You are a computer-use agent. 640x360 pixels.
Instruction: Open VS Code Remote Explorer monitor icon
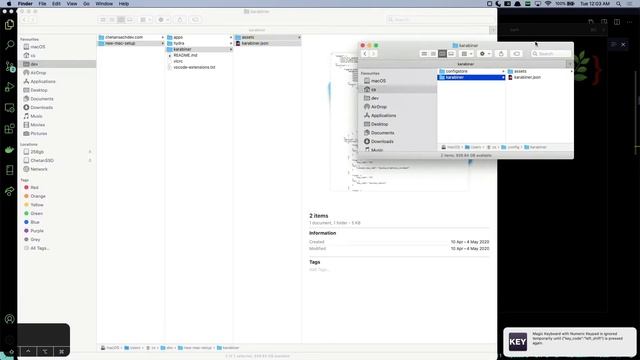(x=9, y=108)
